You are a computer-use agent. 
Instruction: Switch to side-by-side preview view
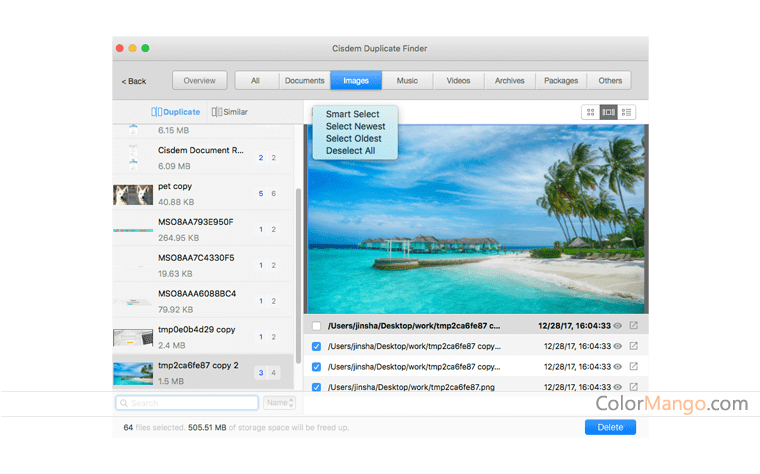pos(609,112)
